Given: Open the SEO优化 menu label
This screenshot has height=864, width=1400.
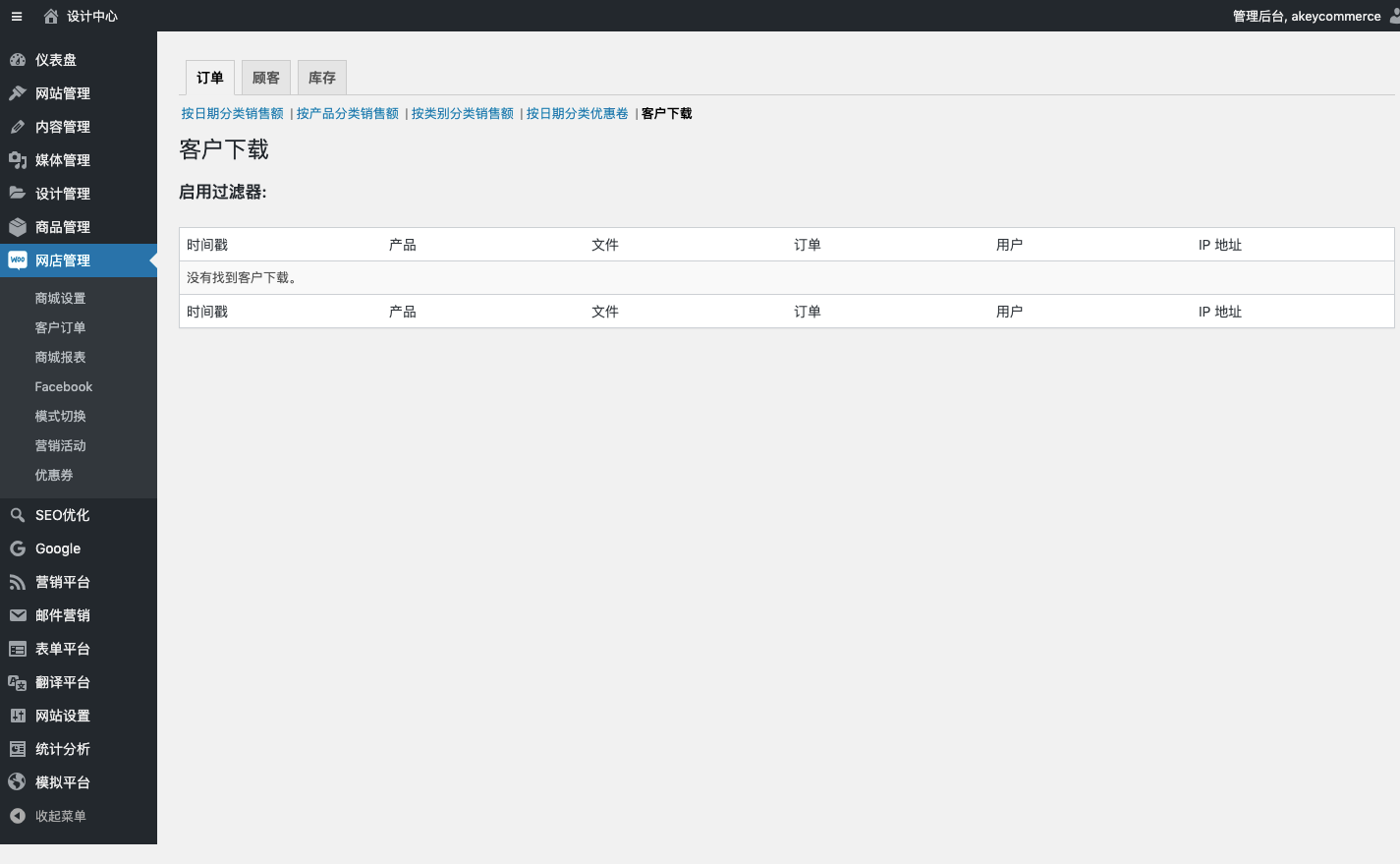Looking at the screenshot, I should [63, 515].
